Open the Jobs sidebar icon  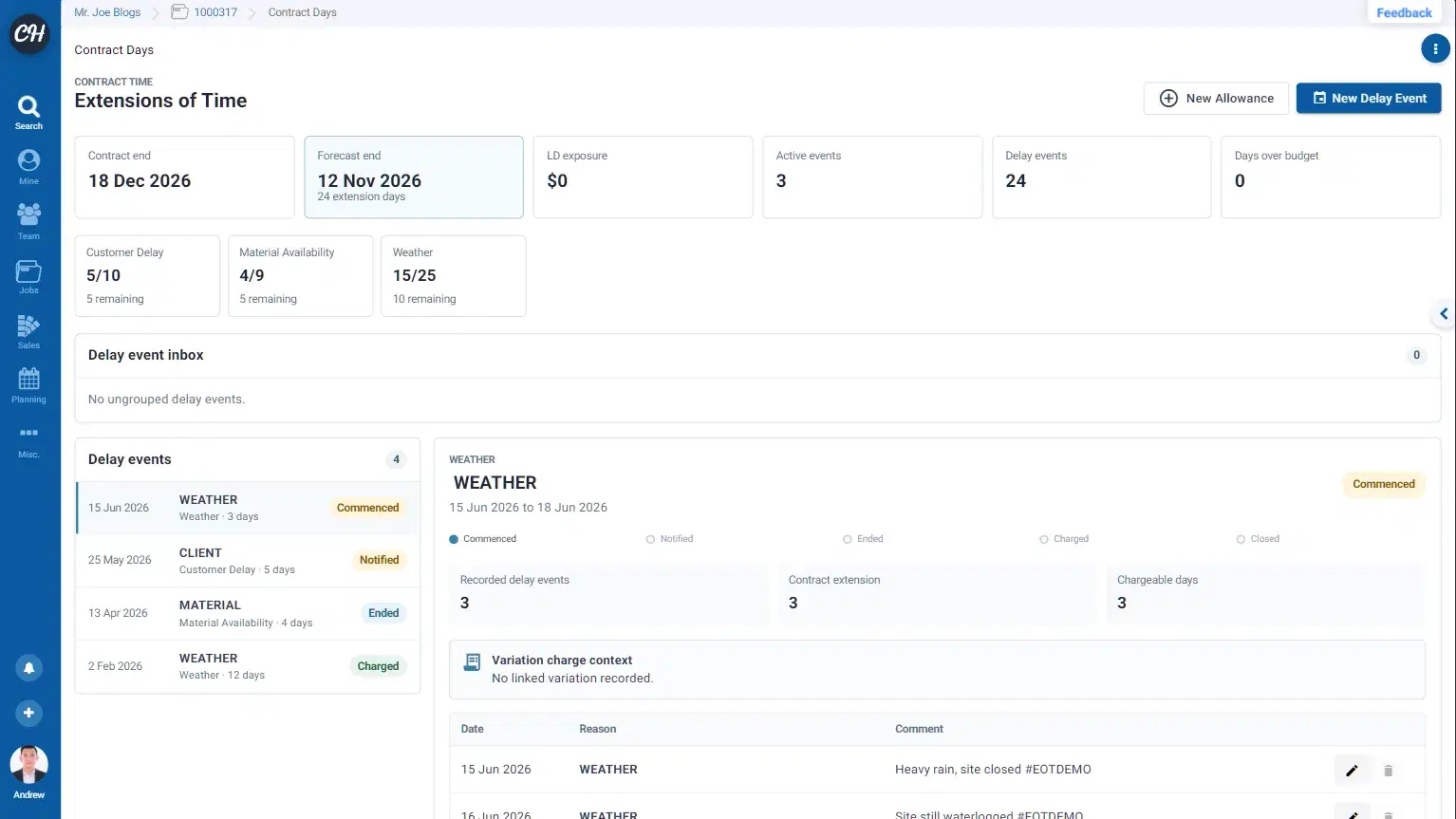point(28,276)
